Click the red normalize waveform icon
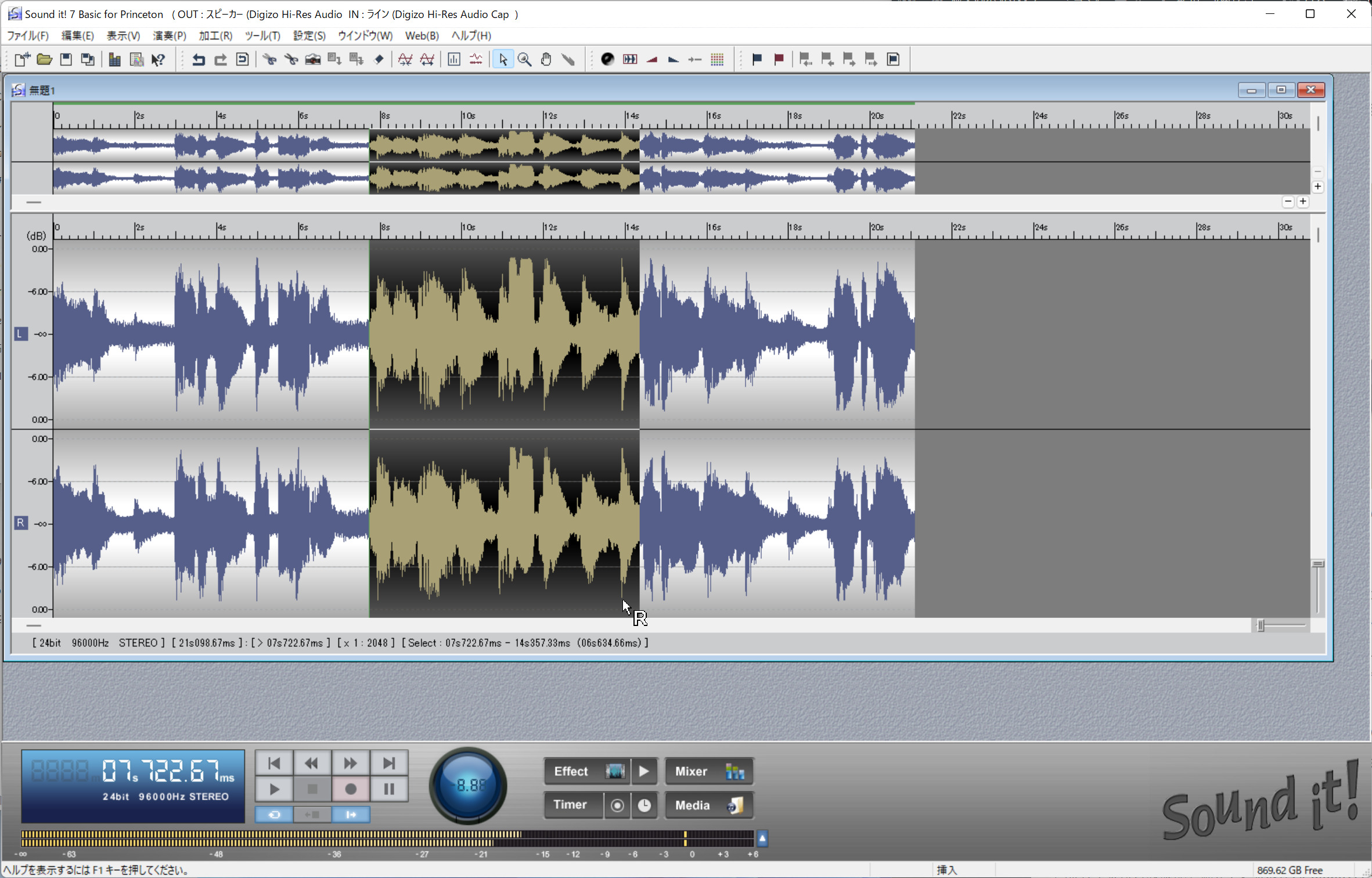 (x=405, y=59)
